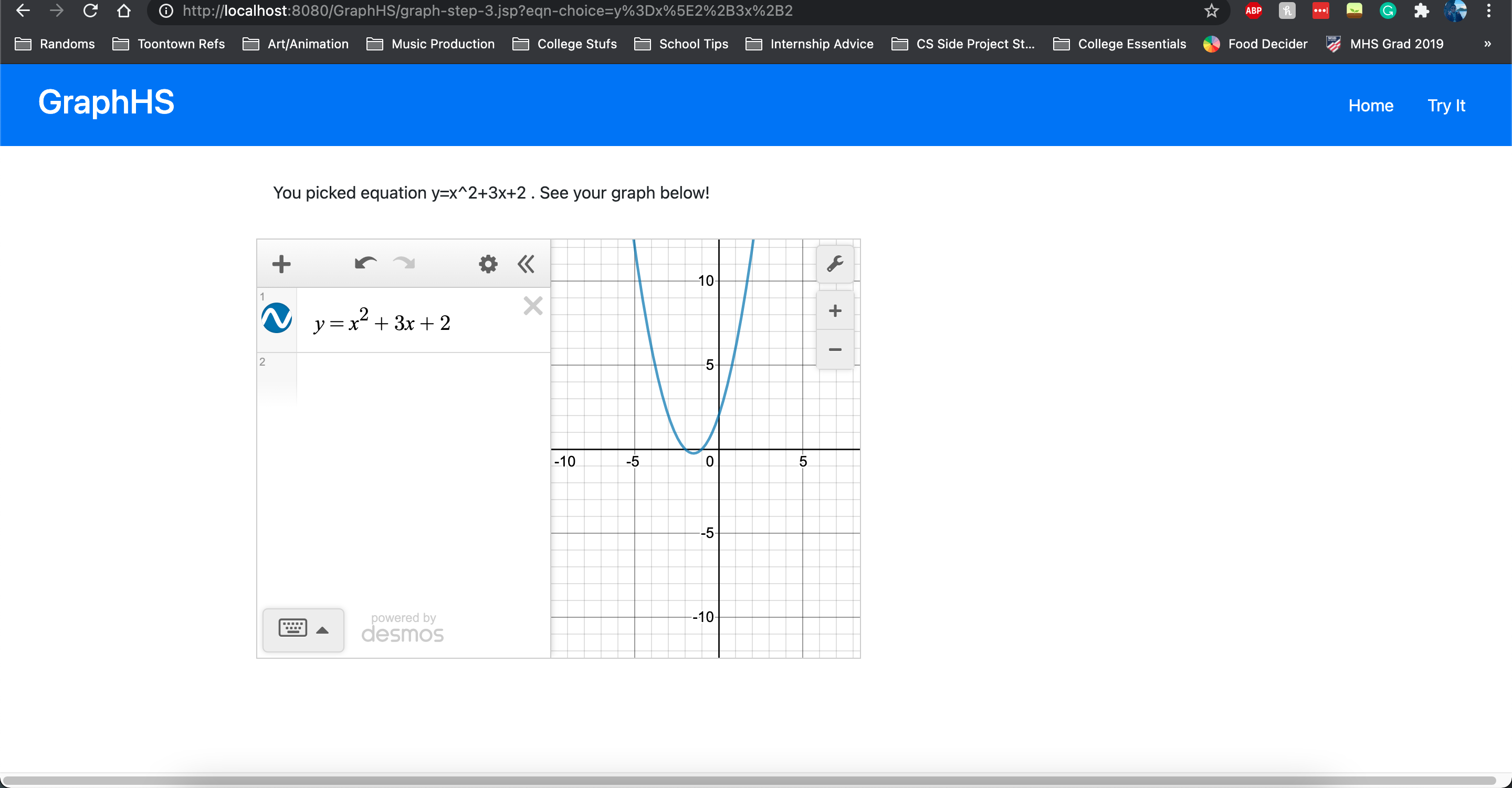Open the Try It page
The width and height of the screenshot is (1512, 788).
coord(1446,106)
